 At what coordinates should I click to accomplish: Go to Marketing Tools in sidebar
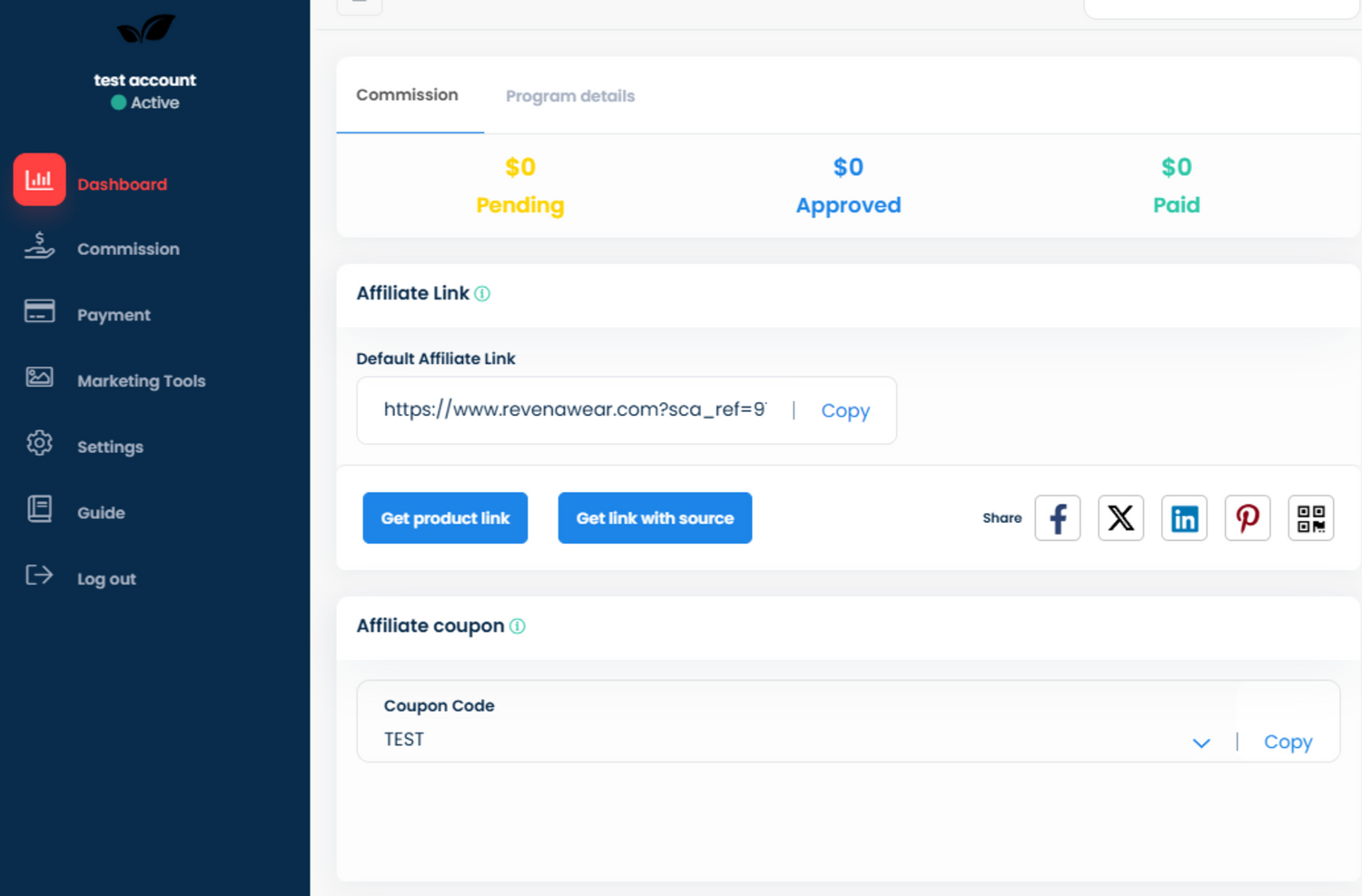(141, 381)
